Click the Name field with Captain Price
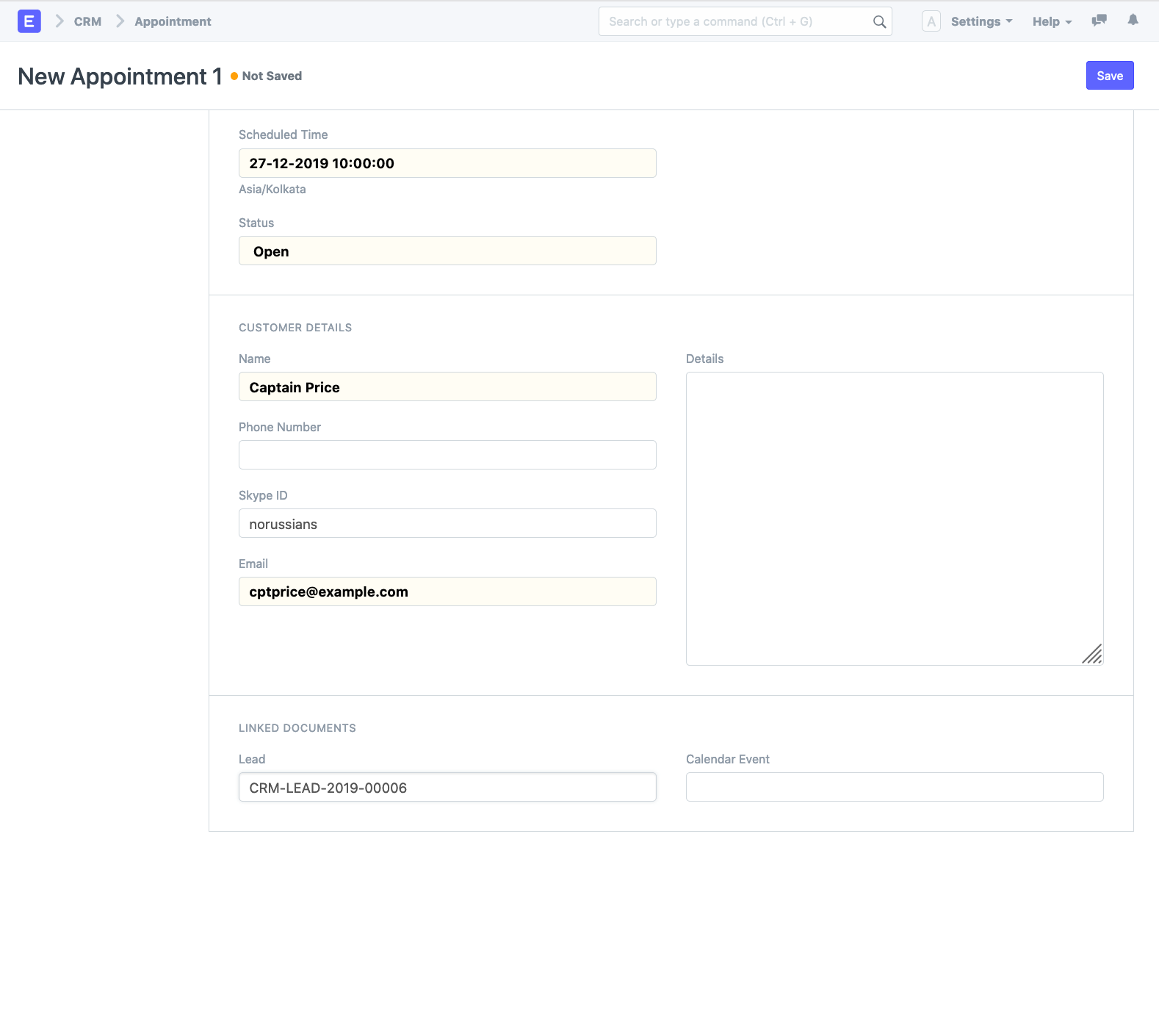This screenshot has width=1159, height=1036. pyautogui.click(x=447, y=387)
